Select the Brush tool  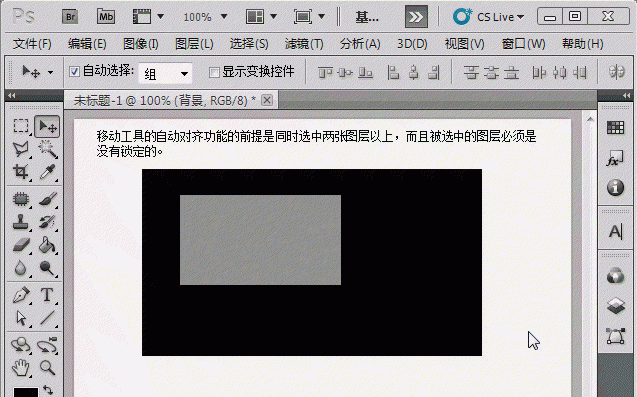[x=47, y=199]
